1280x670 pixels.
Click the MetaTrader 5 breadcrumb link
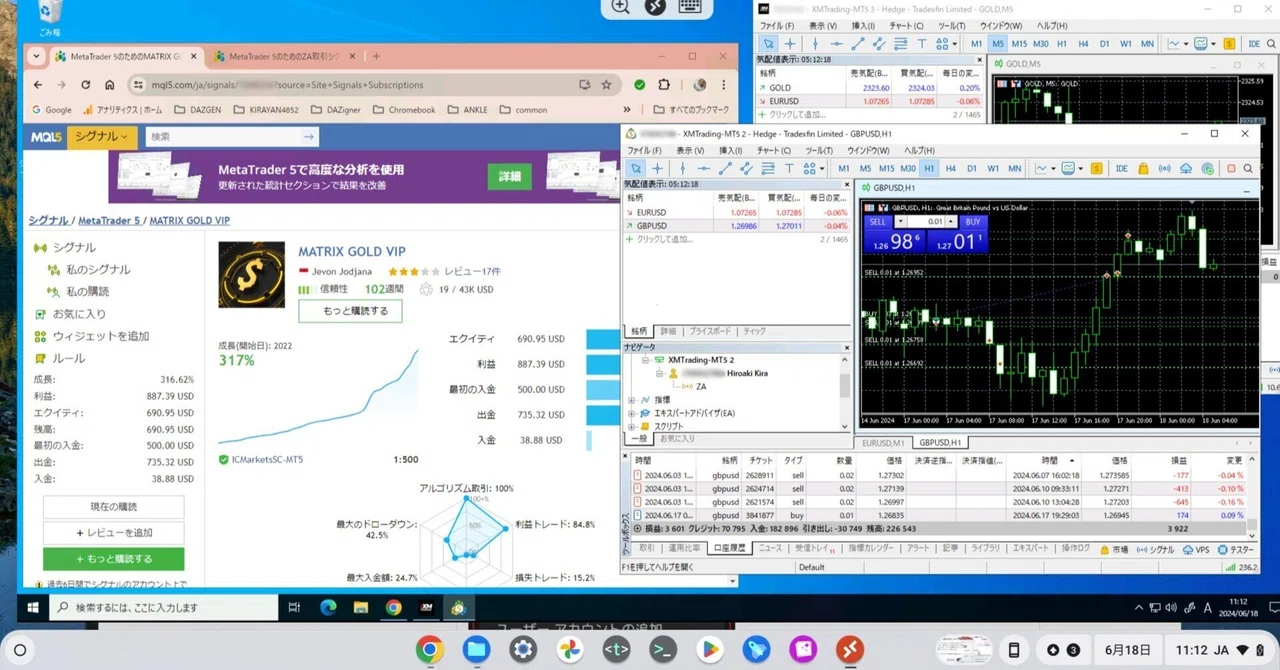[x=109, y=220]
